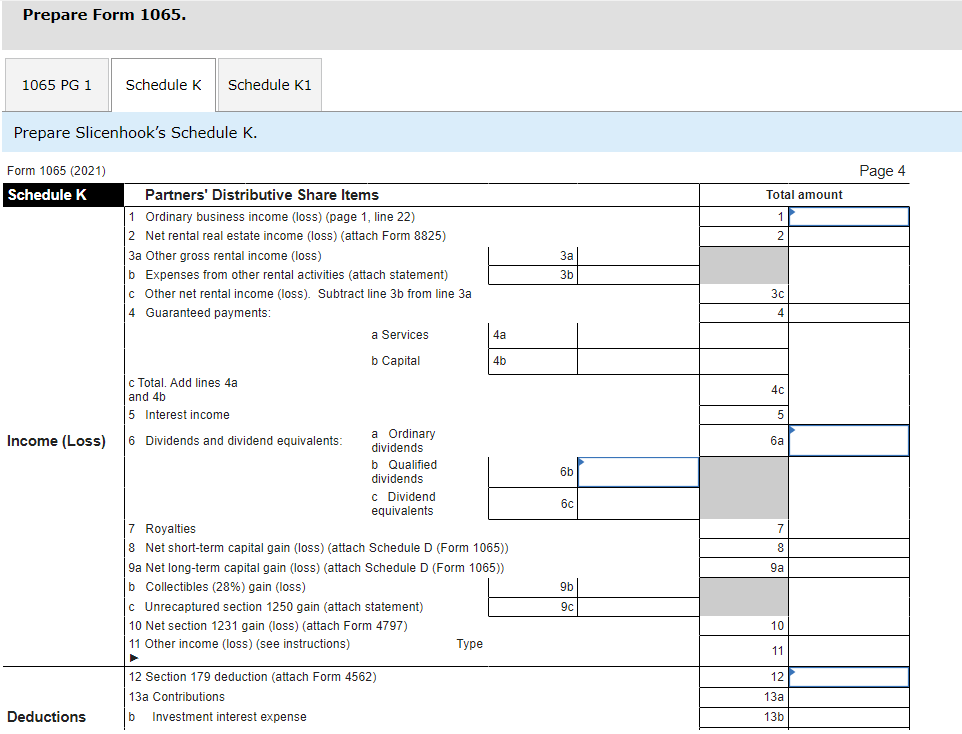The image size is (962, 734).
Task: Click line 3a other gross rental income field
Action: 638,256
